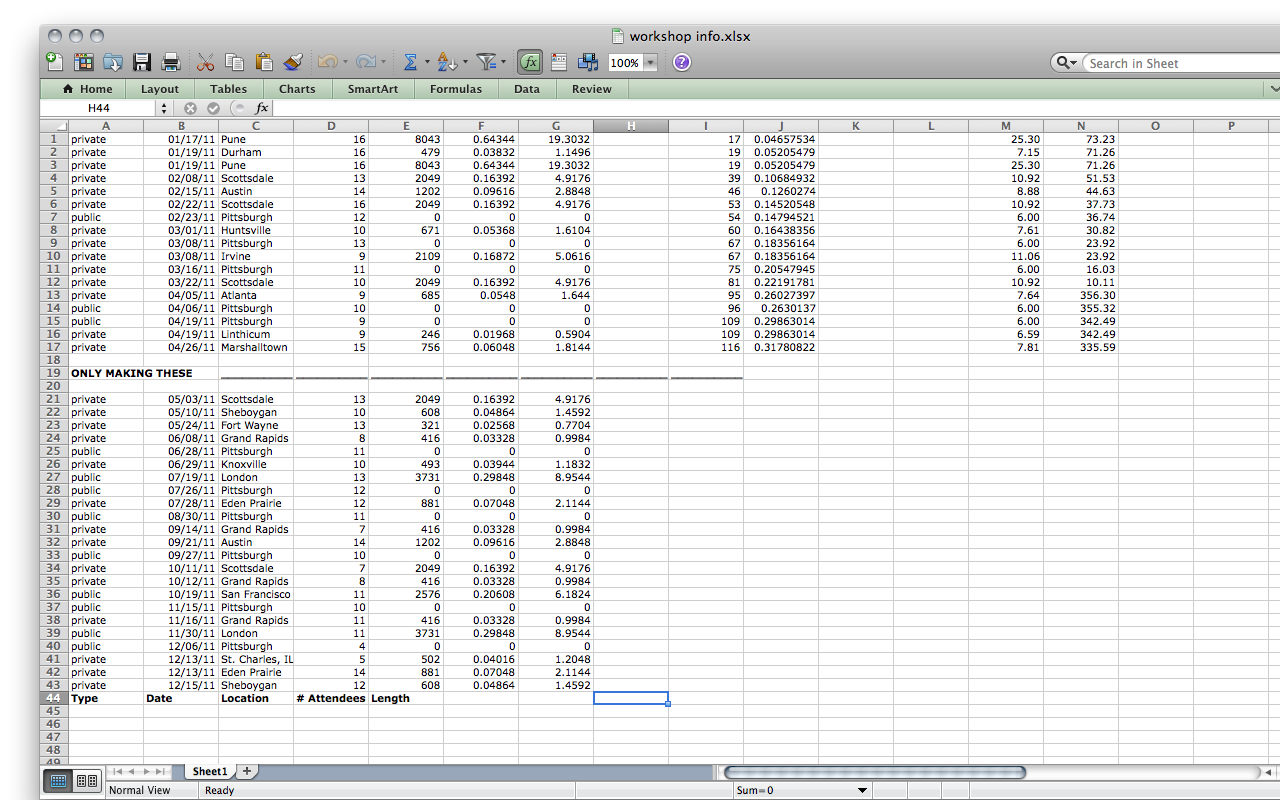The height and width of the screenshot is (800, 1280).
Task: Switch to Page Layout view button
Action: click(x=86, y=781)
